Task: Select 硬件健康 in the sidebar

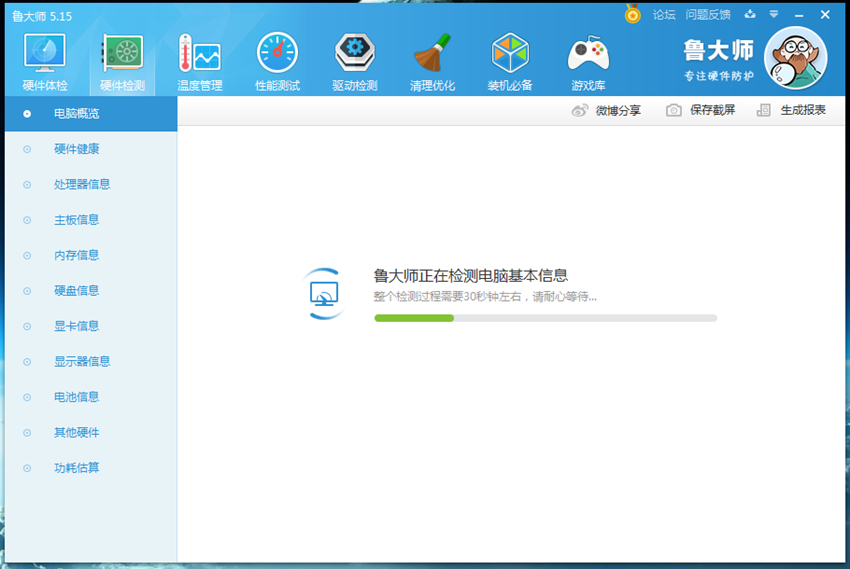Action: point(91,149)
